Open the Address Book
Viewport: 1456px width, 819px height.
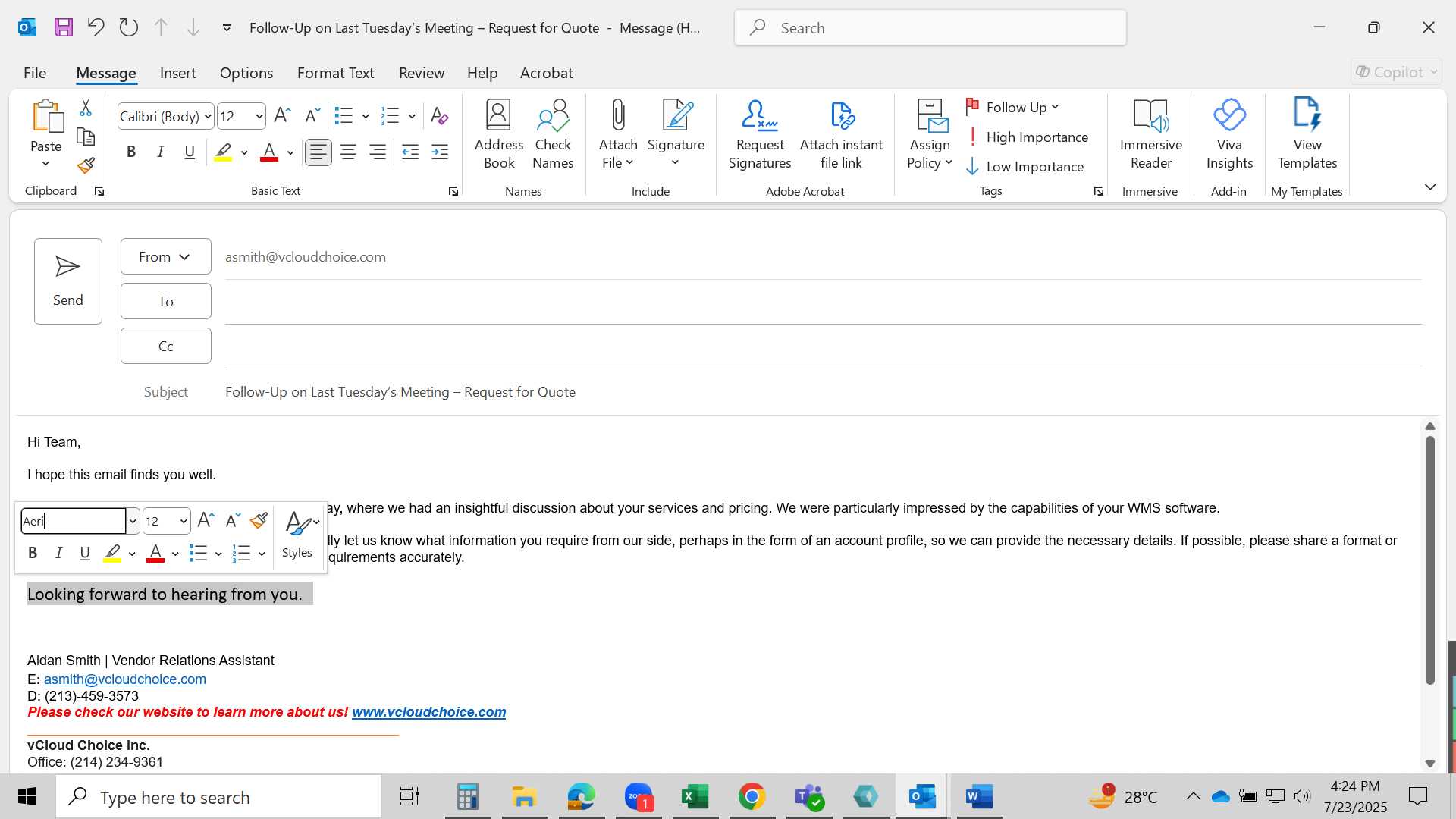(x=499, y=135)
